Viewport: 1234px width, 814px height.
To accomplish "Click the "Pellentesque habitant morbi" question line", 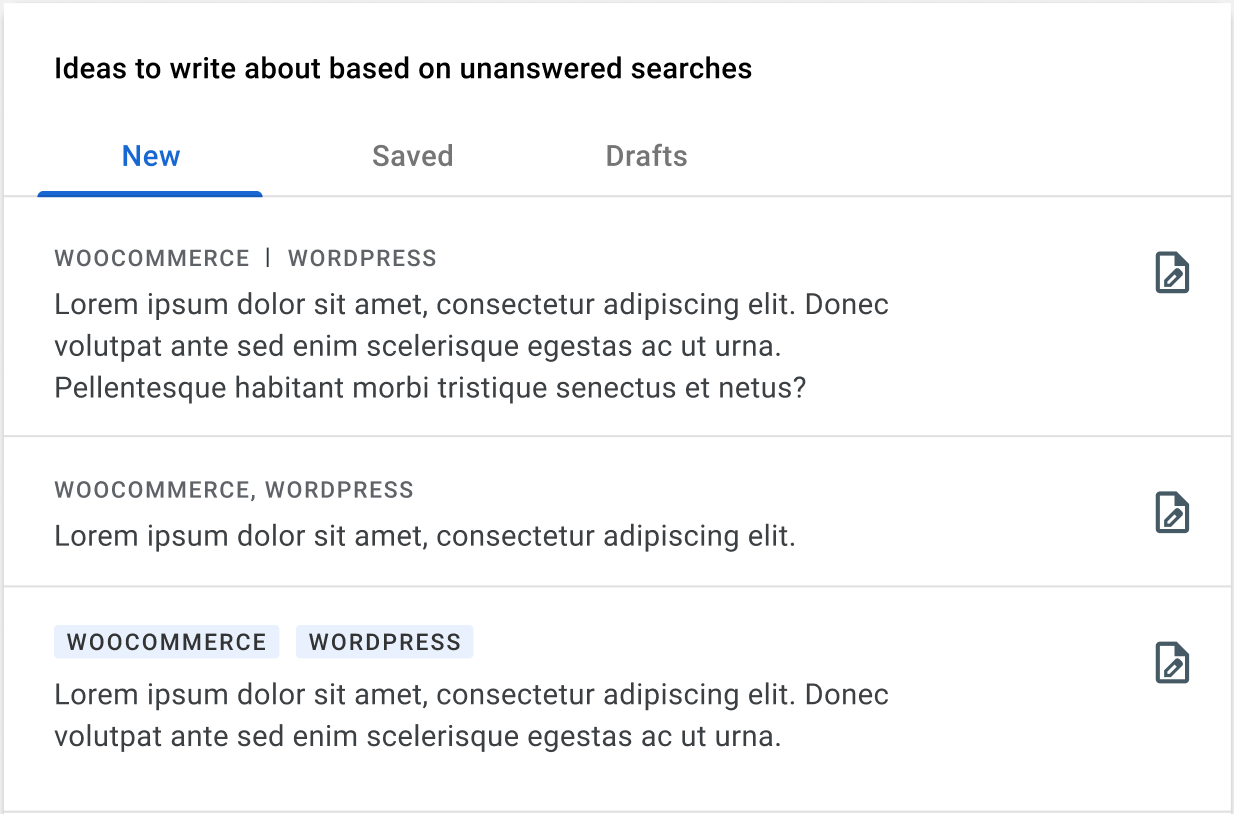I will (x=430, y=388).
